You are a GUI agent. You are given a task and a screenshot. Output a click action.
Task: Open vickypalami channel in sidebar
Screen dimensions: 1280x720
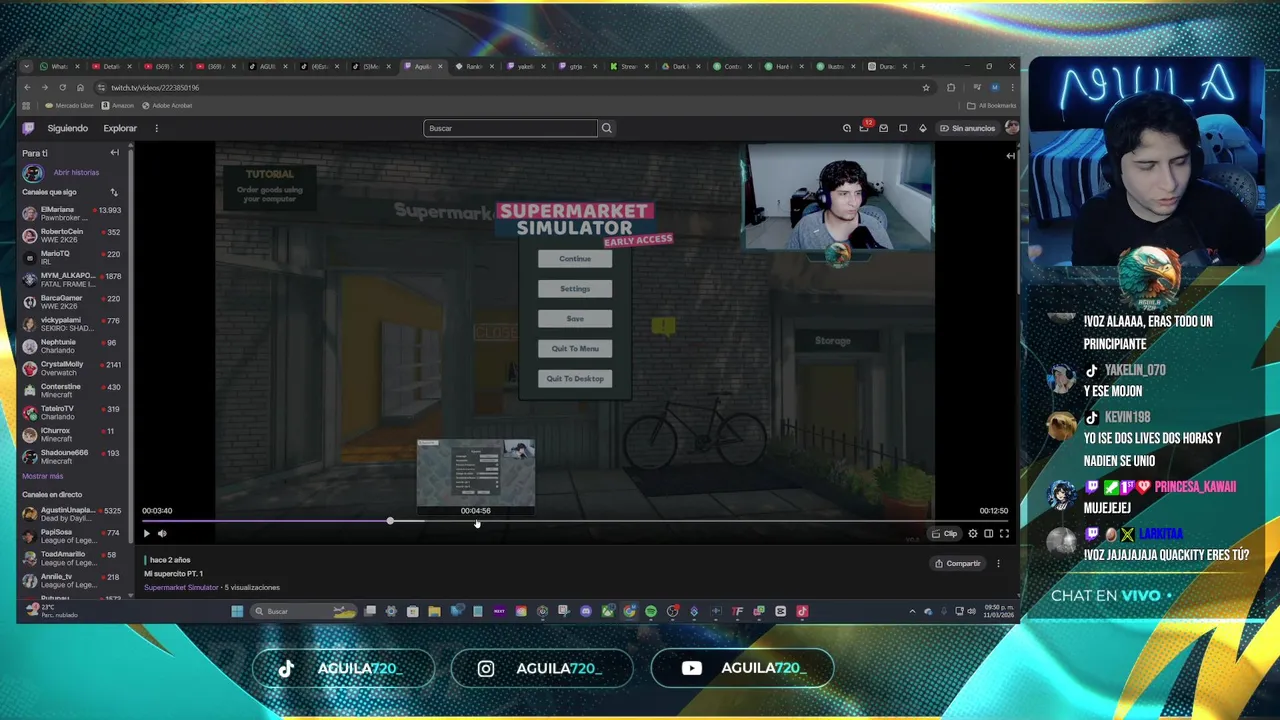point(72,324)
